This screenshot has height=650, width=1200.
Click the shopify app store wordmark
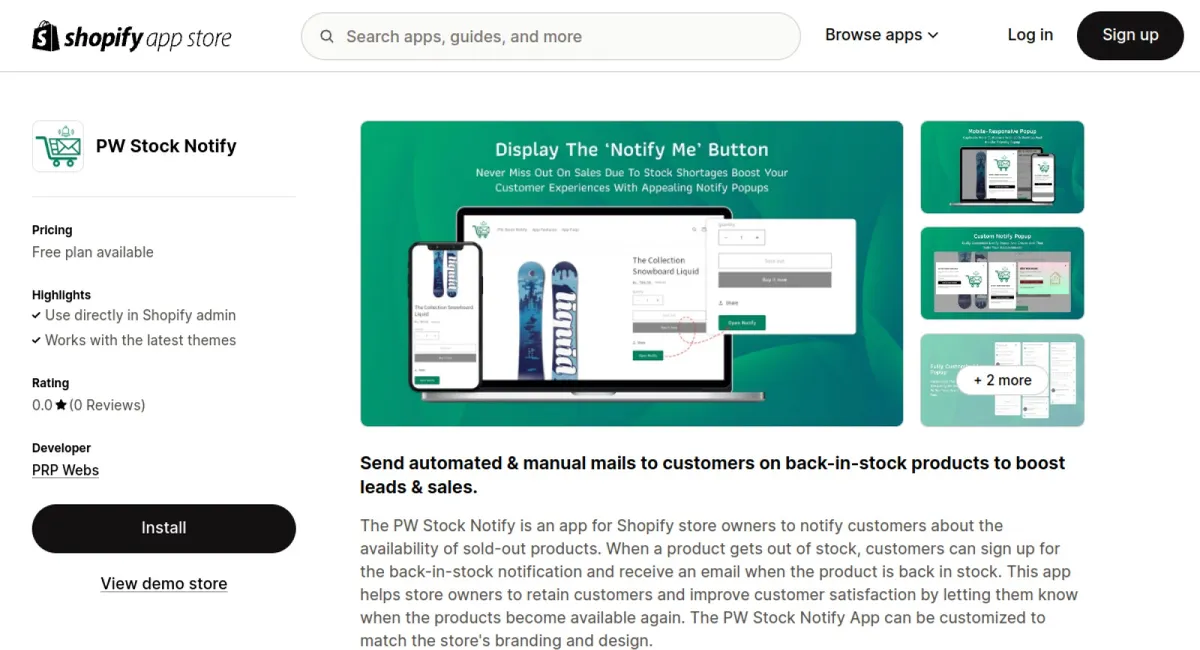[x=147, y=38]
